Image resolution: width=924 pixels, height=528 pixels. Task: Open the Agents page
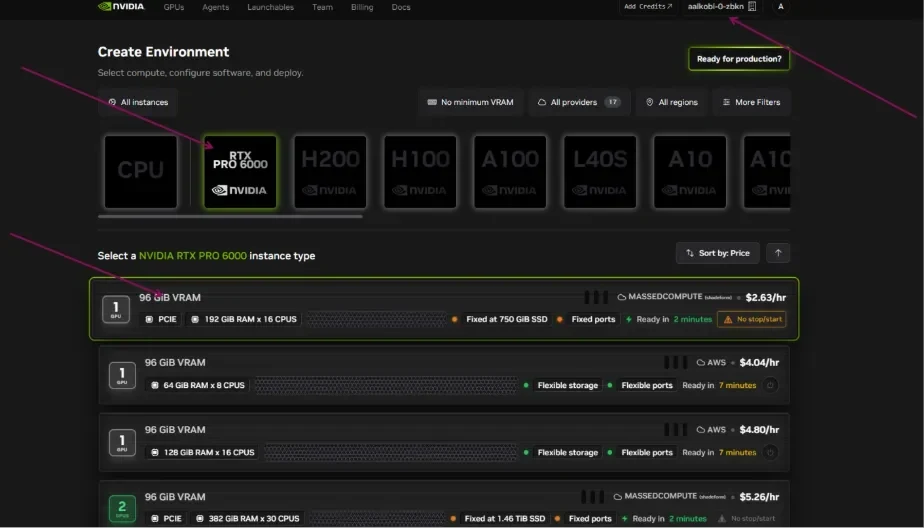(215, 7)
